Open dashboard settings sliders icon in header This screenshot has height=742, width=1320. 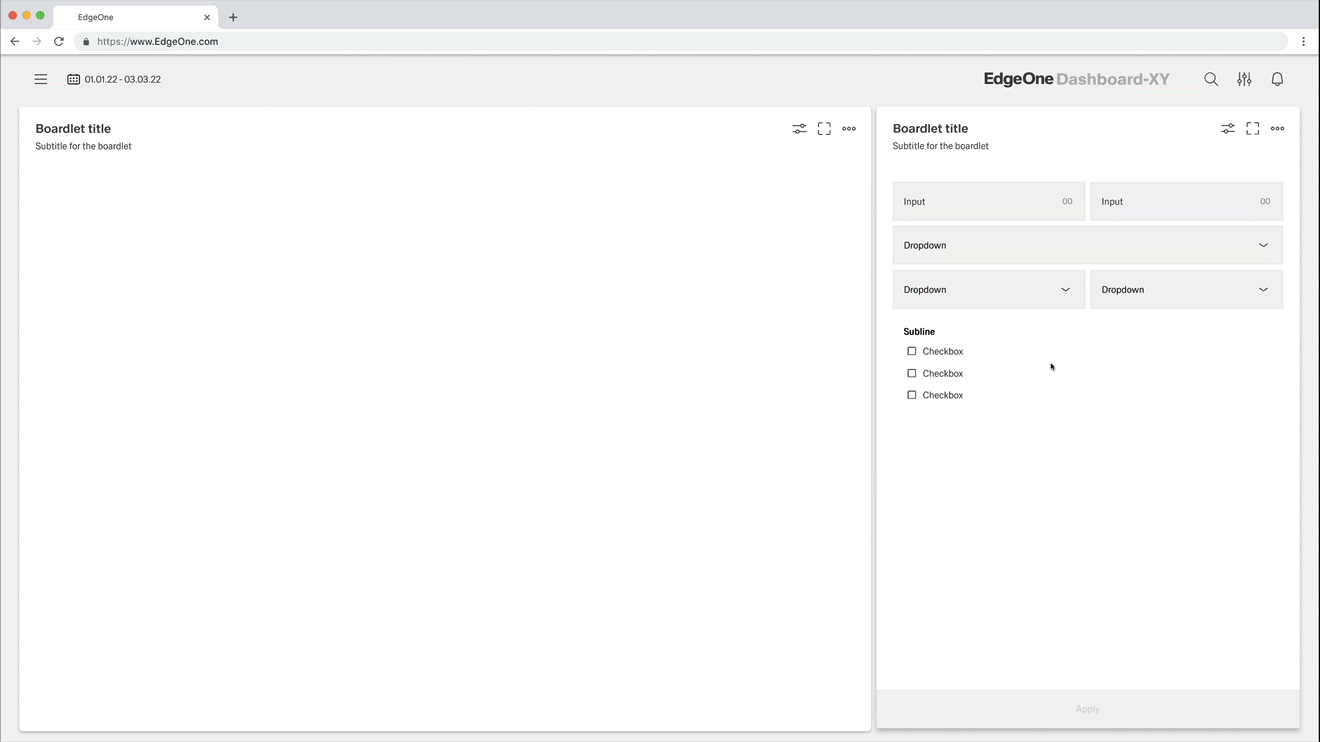point(1244,79)
